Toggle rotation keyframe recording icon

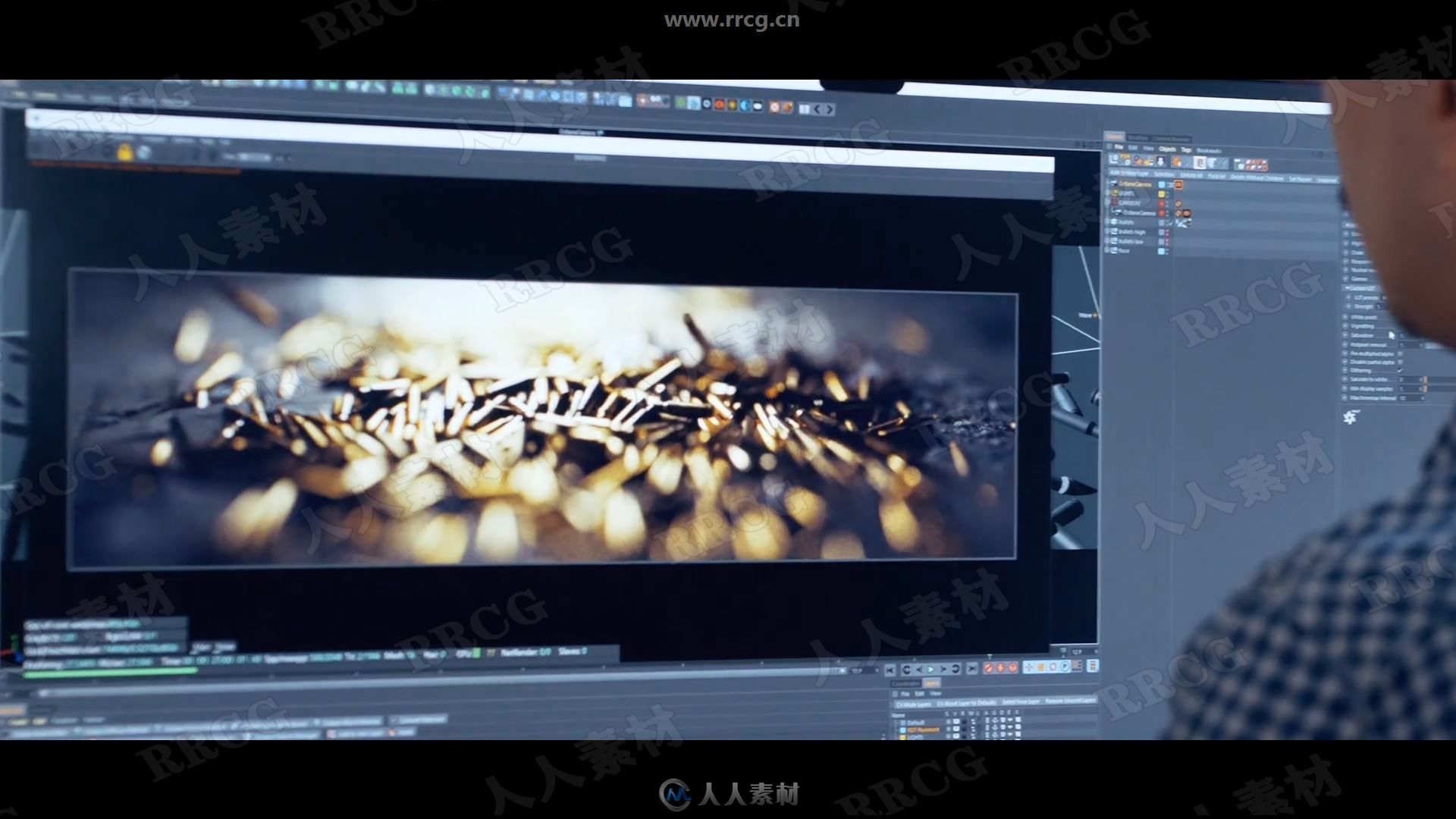click(x=1053, y=667)
